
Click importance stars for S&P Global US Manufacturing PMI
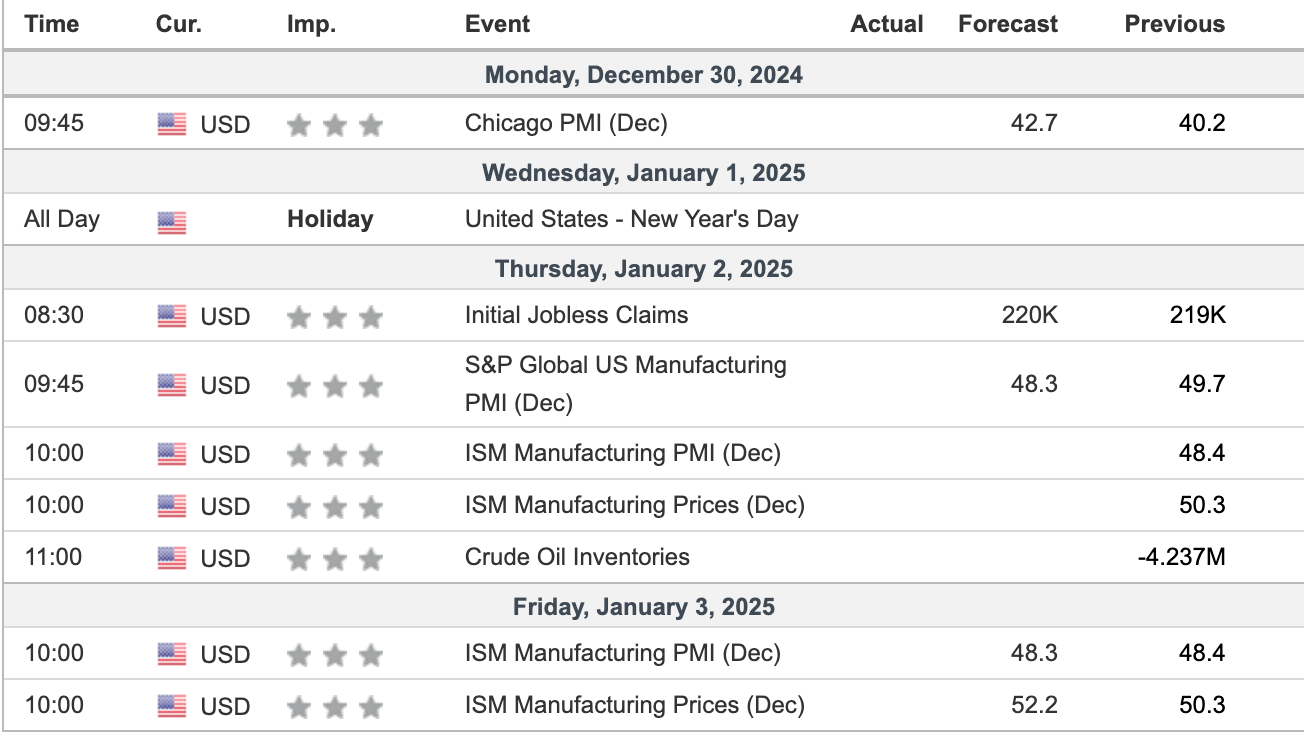click(x=334, y=386)
